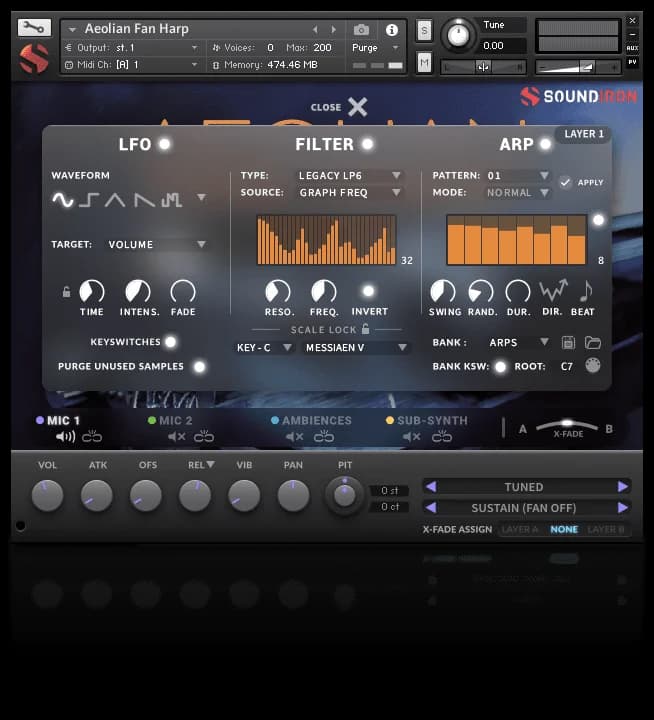654x720 pixels.
Task: Click the arp direction icon
Action: pyautogui.click(x=553, y=291)
